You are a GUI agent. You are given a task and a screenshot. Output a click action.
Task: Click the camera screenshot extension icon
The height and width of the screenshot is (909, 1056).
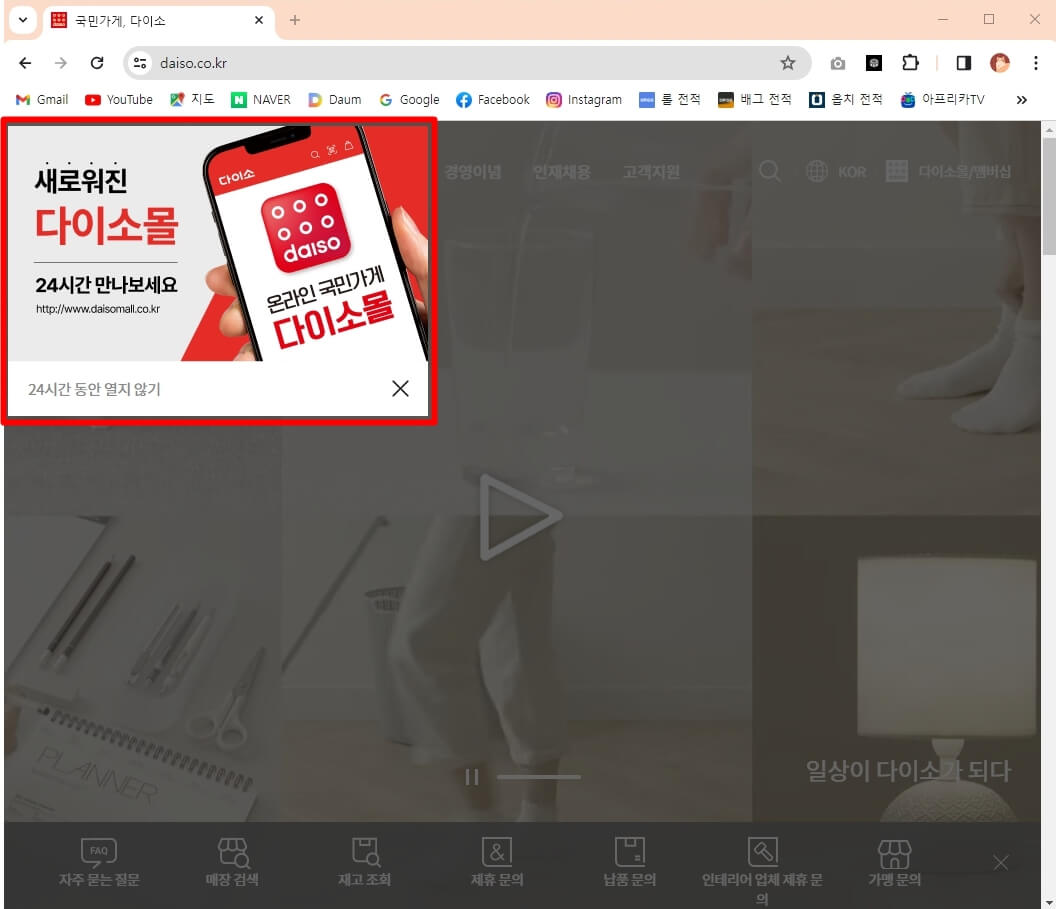(x=837, y=63)
